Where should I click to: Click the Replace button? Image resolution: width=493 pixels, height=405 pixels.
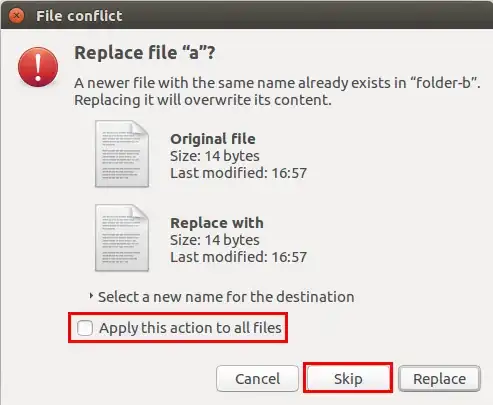tap(439, 379)
